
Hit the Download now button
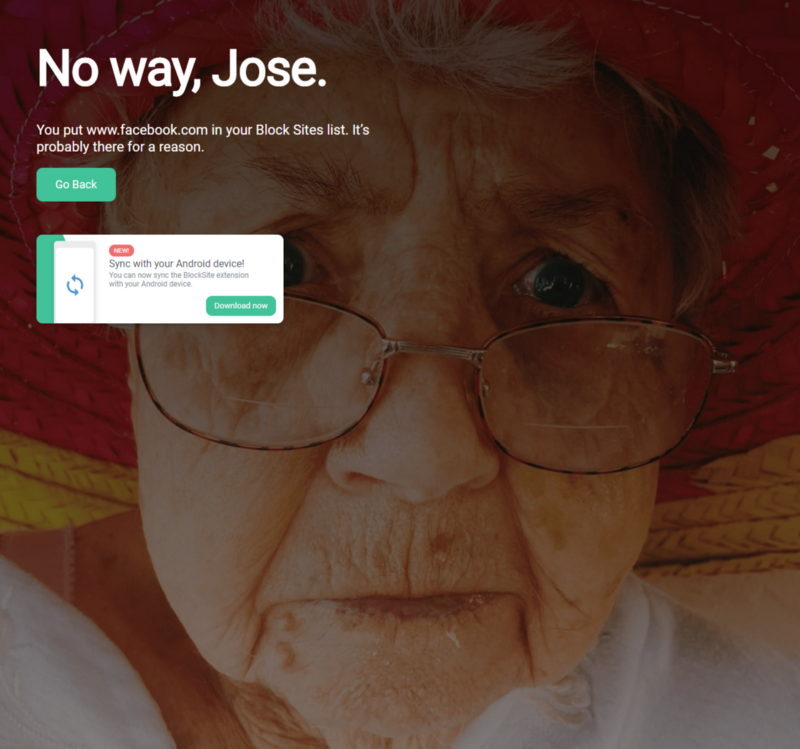tap(241, 306)
